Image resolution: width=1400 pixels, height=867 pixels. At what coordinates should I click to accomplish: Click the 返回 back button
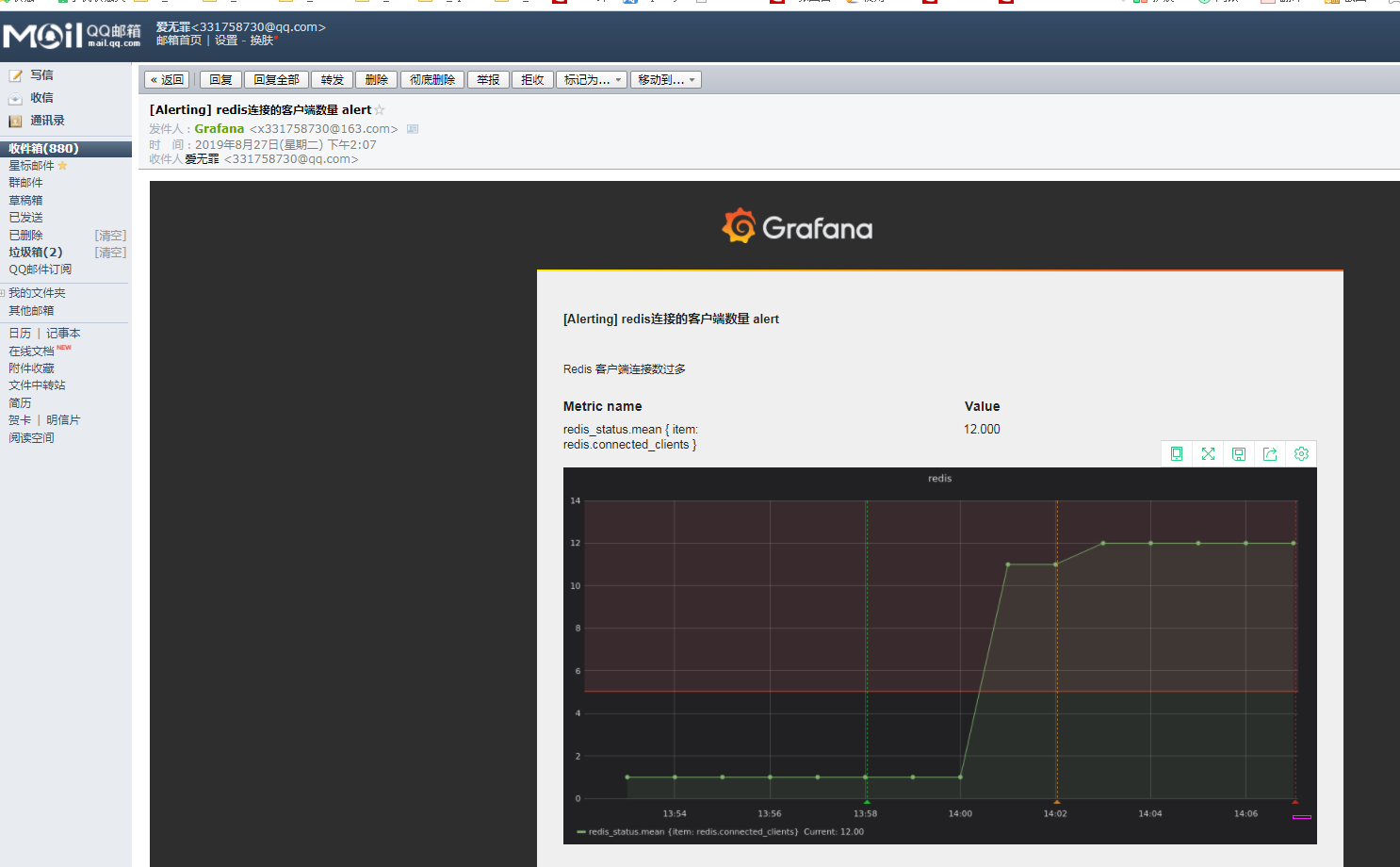(x=168, y=80)
